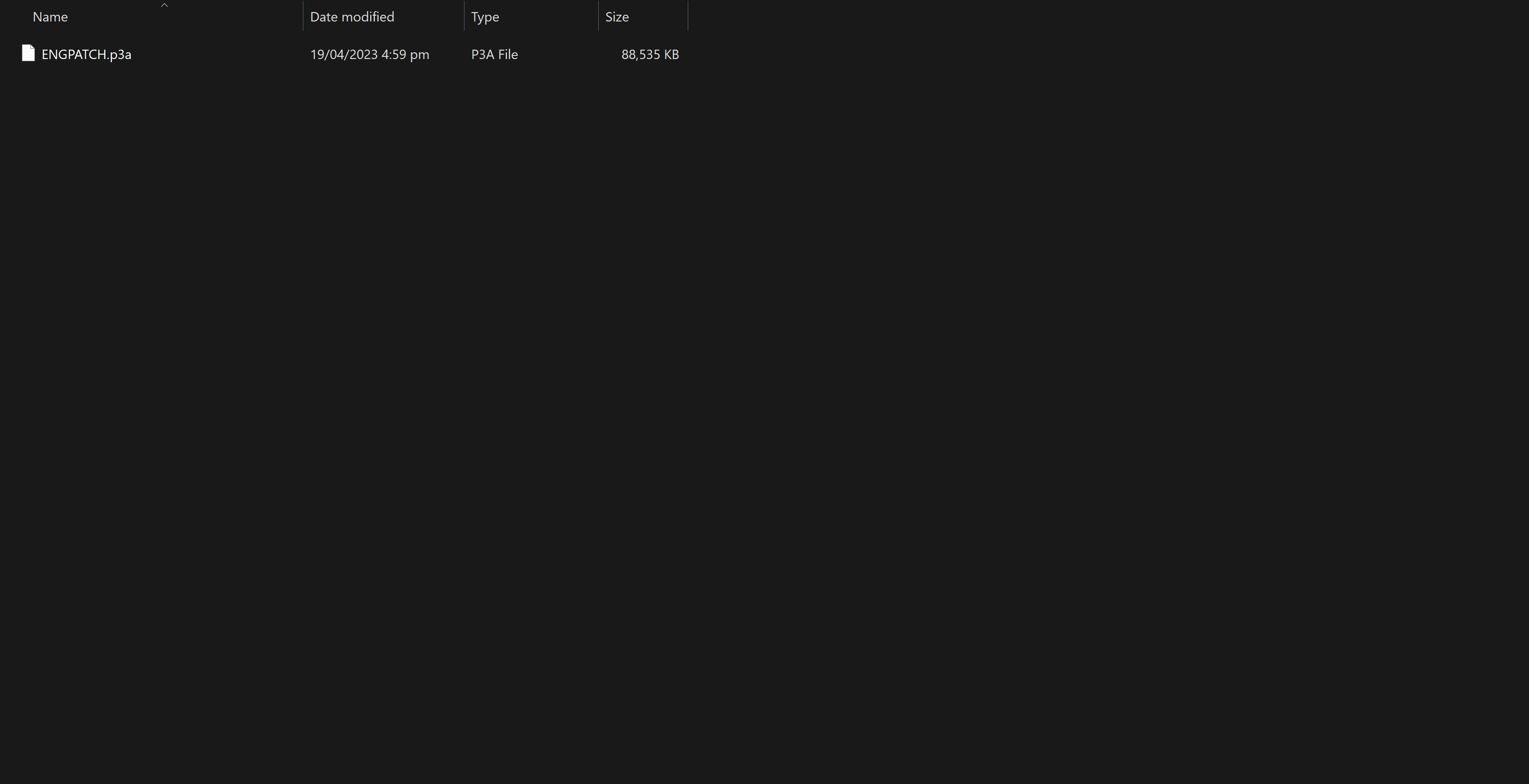
Task: Sort by the Date modified column header
Action: 352,17
